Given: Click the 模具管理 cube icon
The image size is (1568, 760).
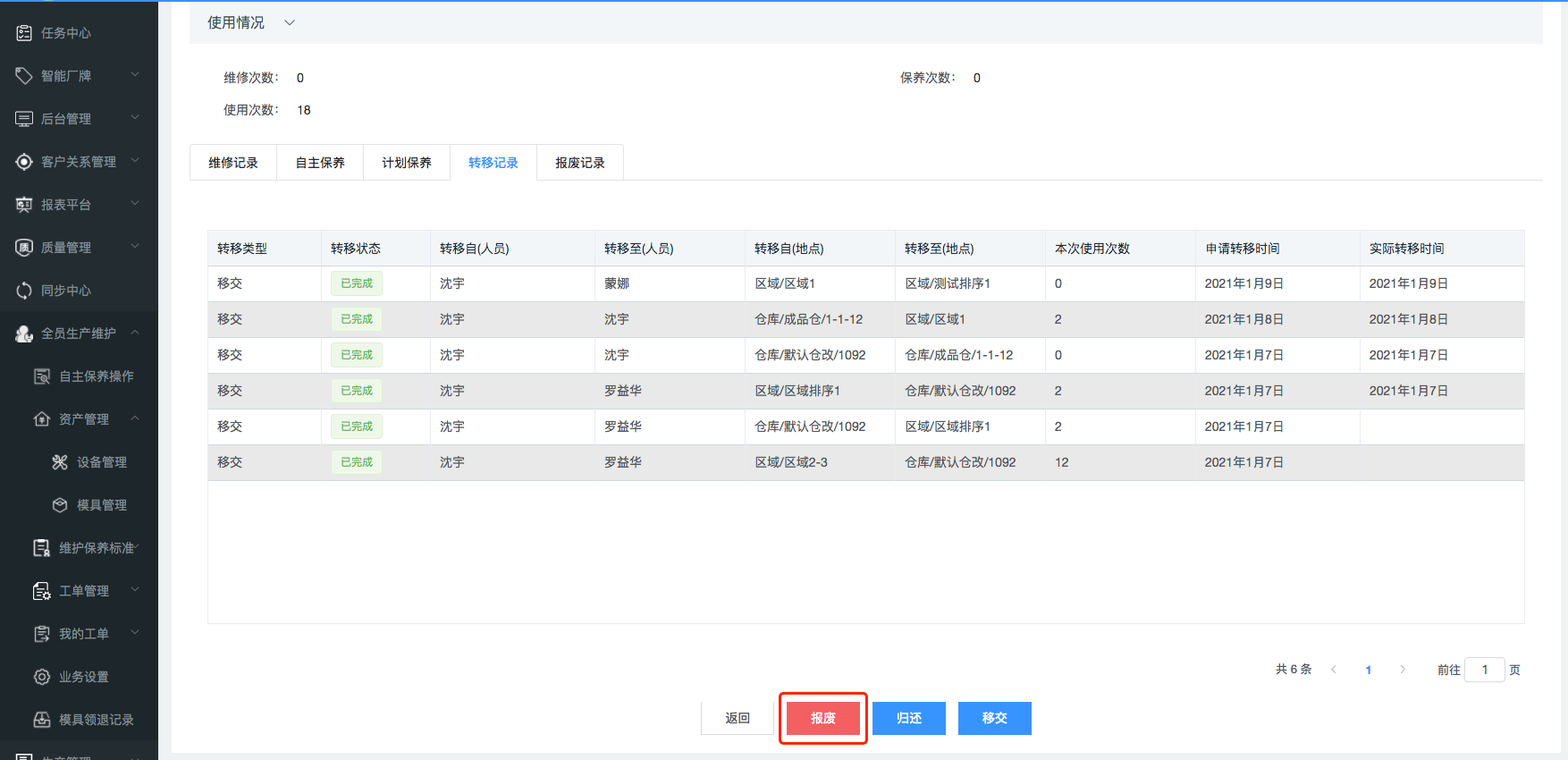Looking at the screenshot, I should [x=60, y=505].
